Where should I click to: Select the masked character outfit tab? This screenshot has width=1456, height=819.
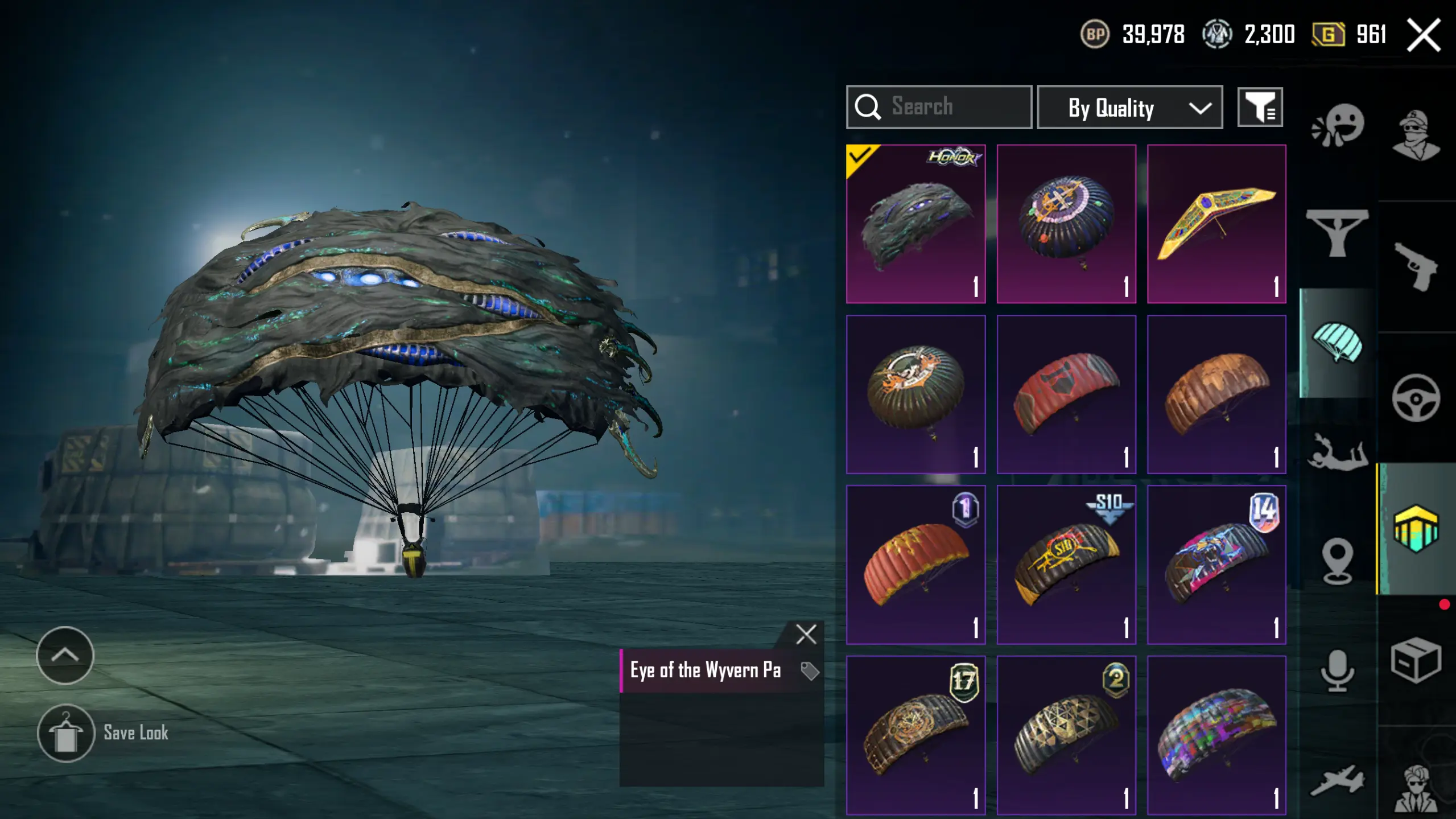1416,135
